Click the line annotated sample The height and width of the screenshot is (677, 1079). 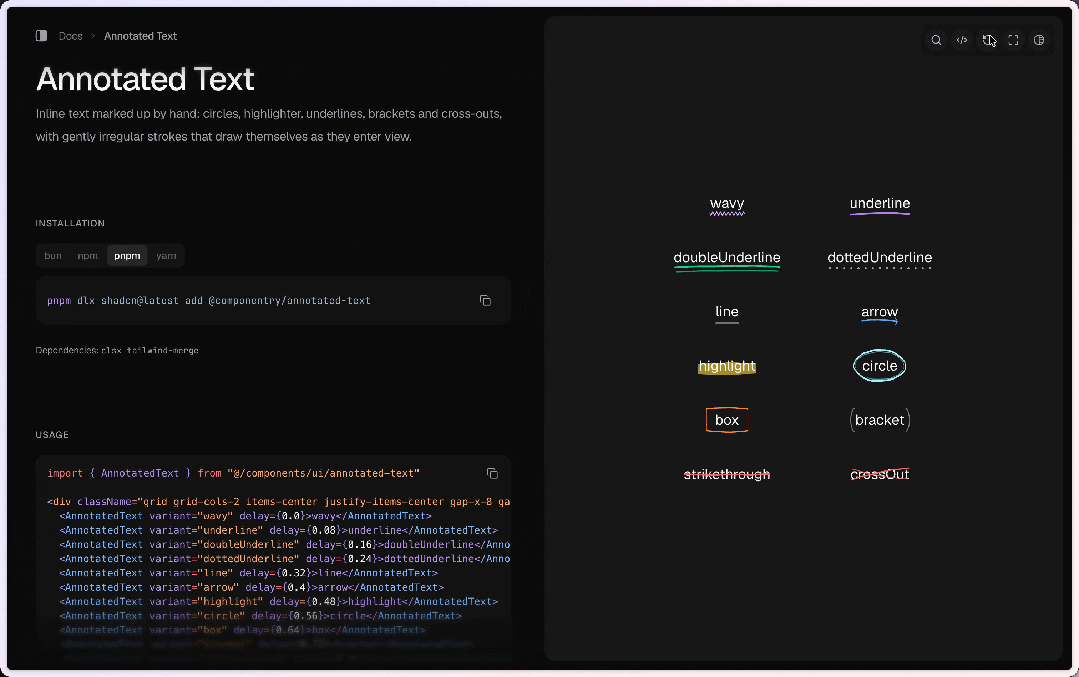point(727,312)
